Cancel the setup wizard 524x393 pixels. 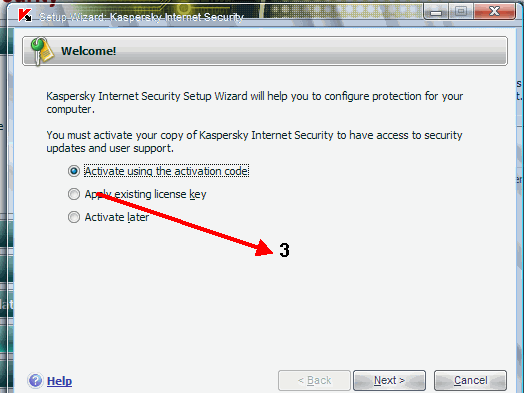tap(470, 380)
